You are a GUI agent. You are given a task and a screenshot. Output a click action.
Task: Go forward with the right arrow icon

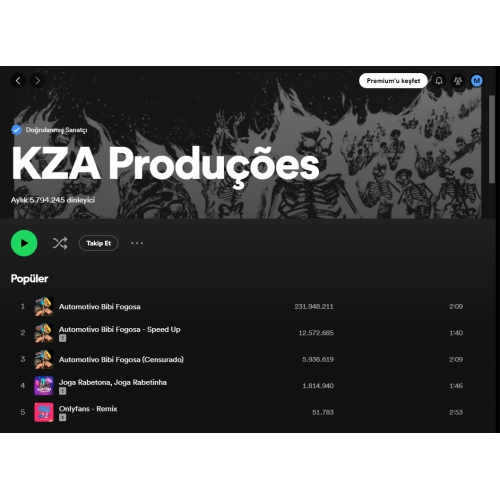[37, 81]
